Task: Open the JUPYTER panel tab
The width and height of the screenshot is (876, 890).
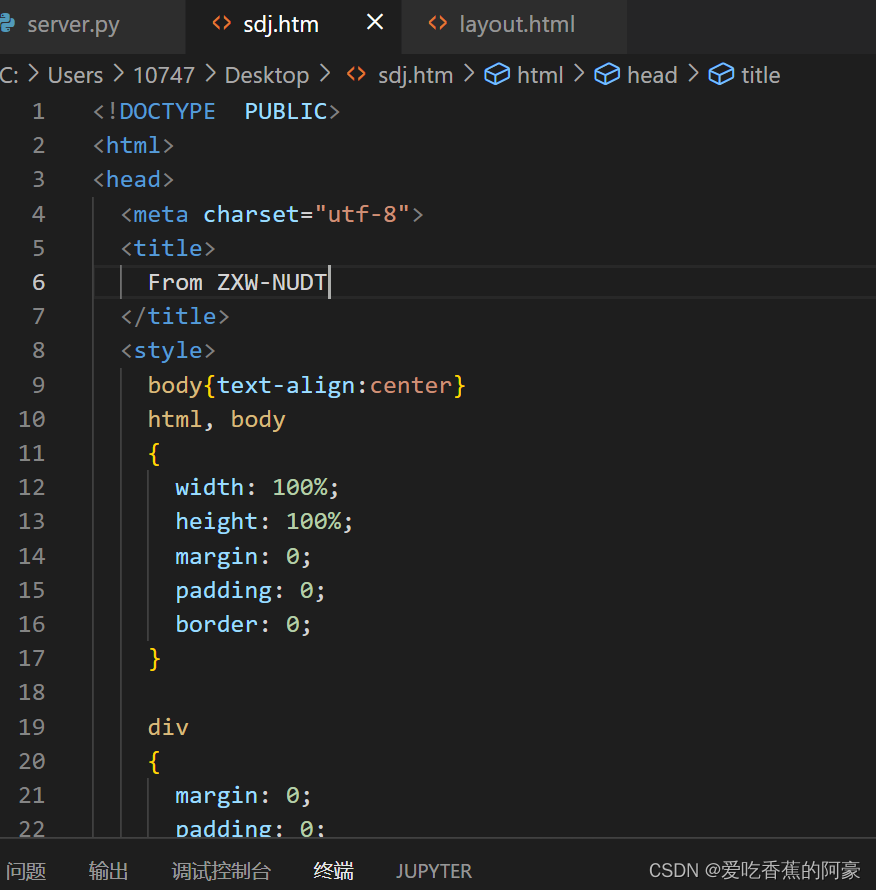Action: (x=433, y=871)
